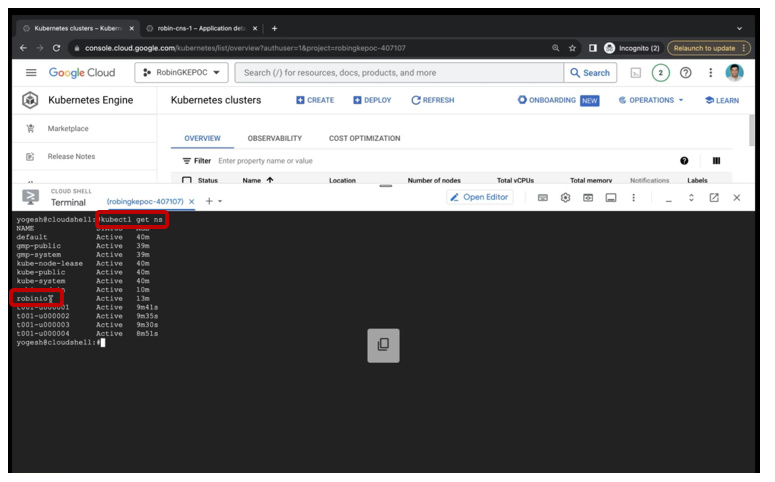Click the Total vCPUs column header

(515, 180)
